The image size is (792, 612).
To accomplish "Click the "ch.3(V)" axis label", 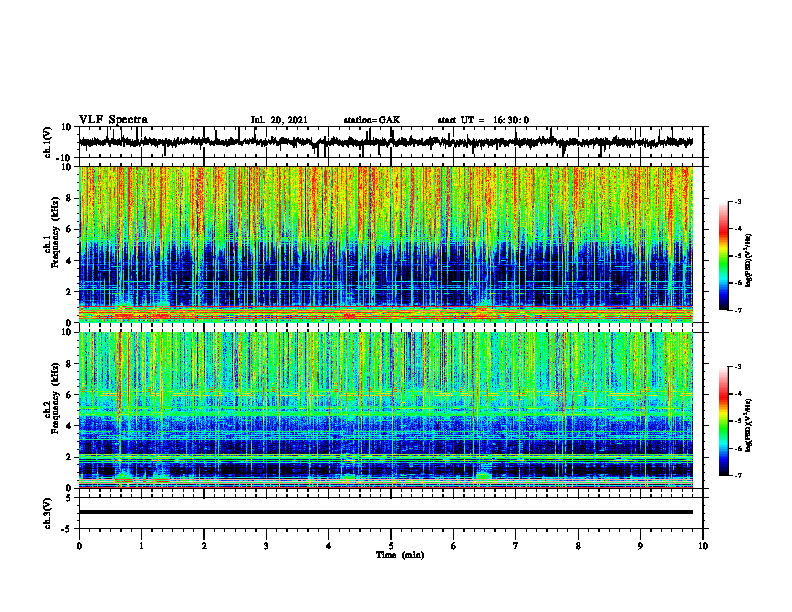I will (48, 514).
